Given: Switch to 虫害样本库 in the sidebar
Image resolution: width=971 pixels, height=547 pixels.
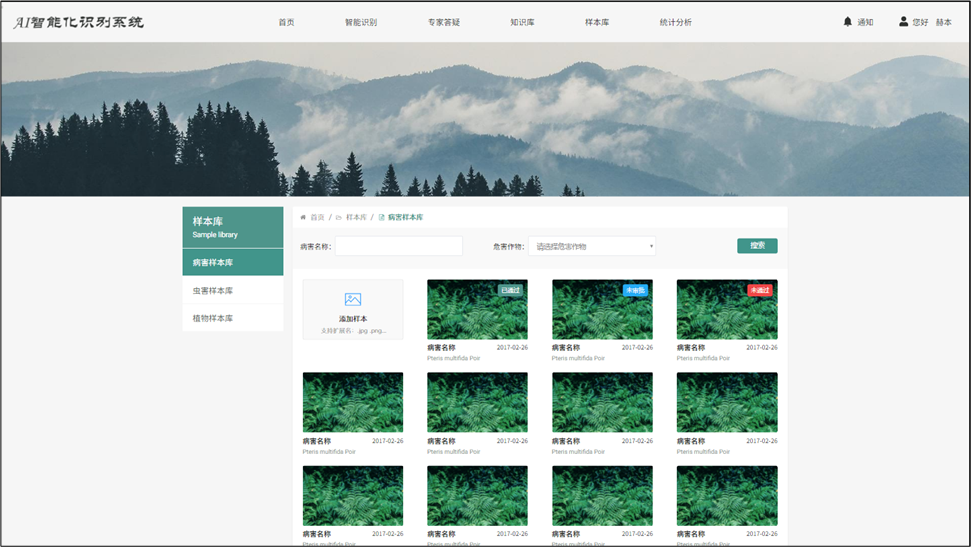Looking at the screenshot, I should point(213,291).
